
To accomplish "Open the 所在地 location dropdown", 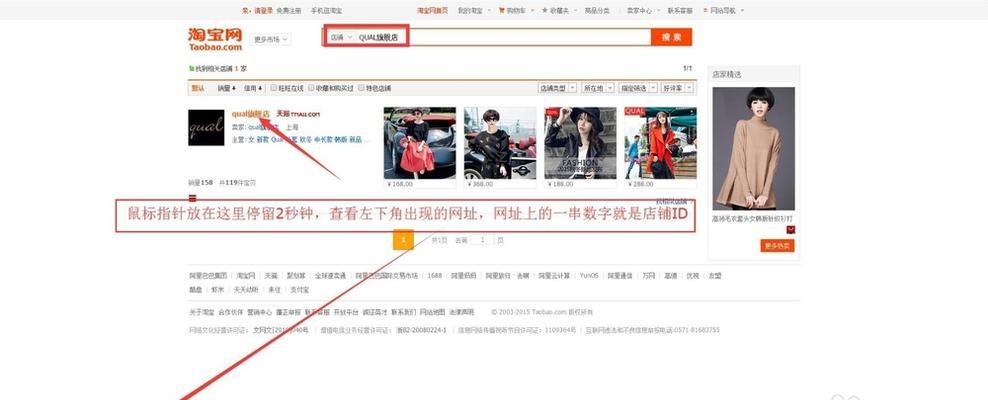I will pos(597,88).
